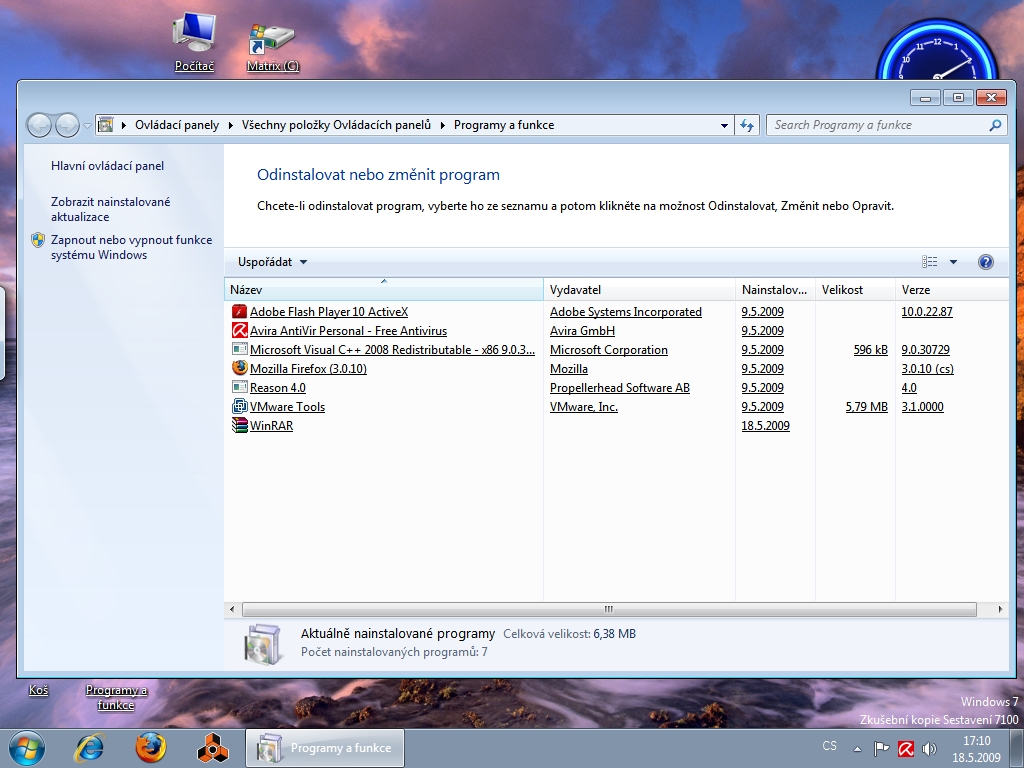Image resolution: width=1024 pixels, height=768 pixels.
Task: Change the view with the view icon
Action: [929, 262]
